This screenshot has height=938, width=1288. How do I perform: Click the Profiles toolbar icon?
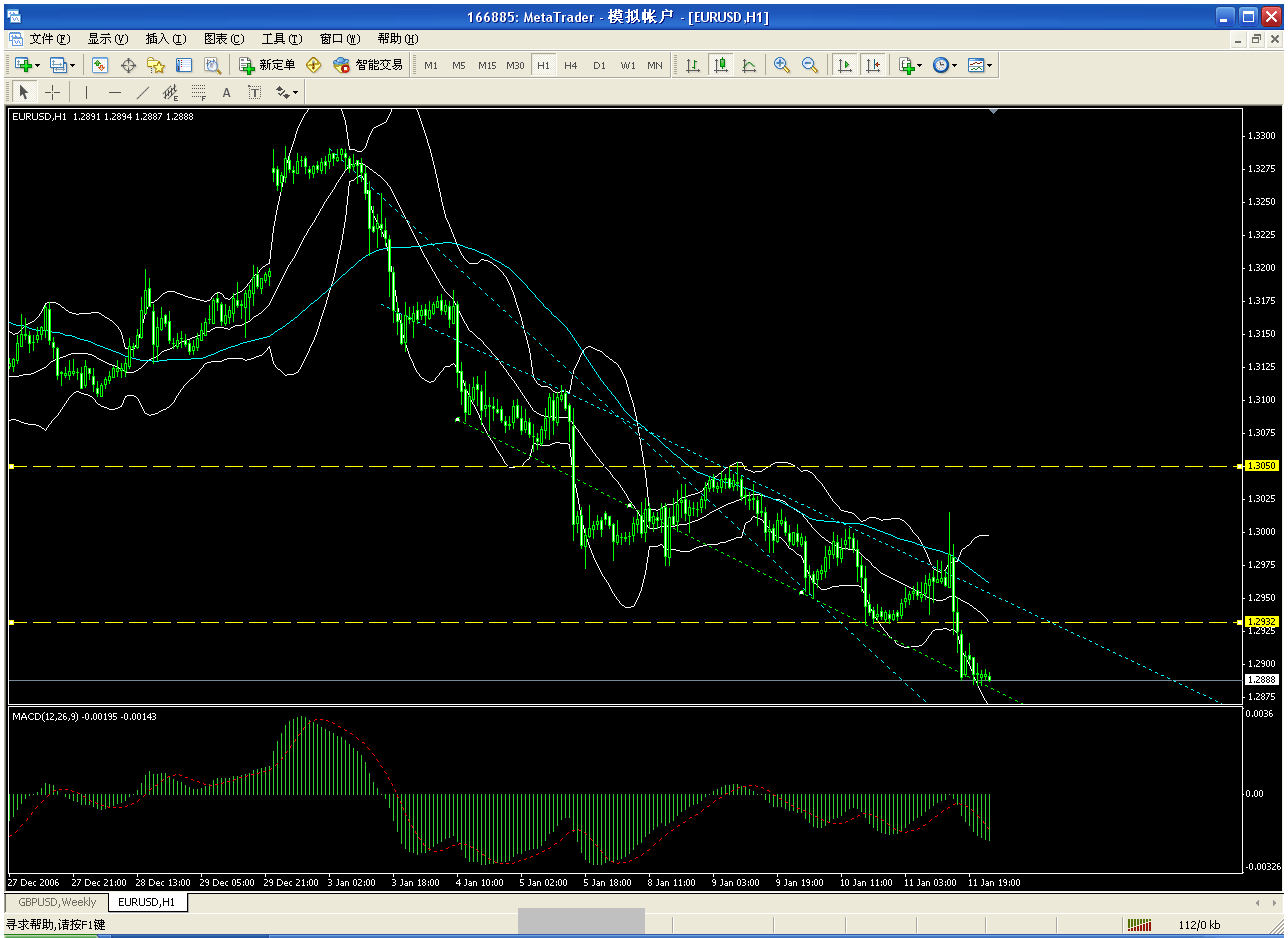coord(58,65)
